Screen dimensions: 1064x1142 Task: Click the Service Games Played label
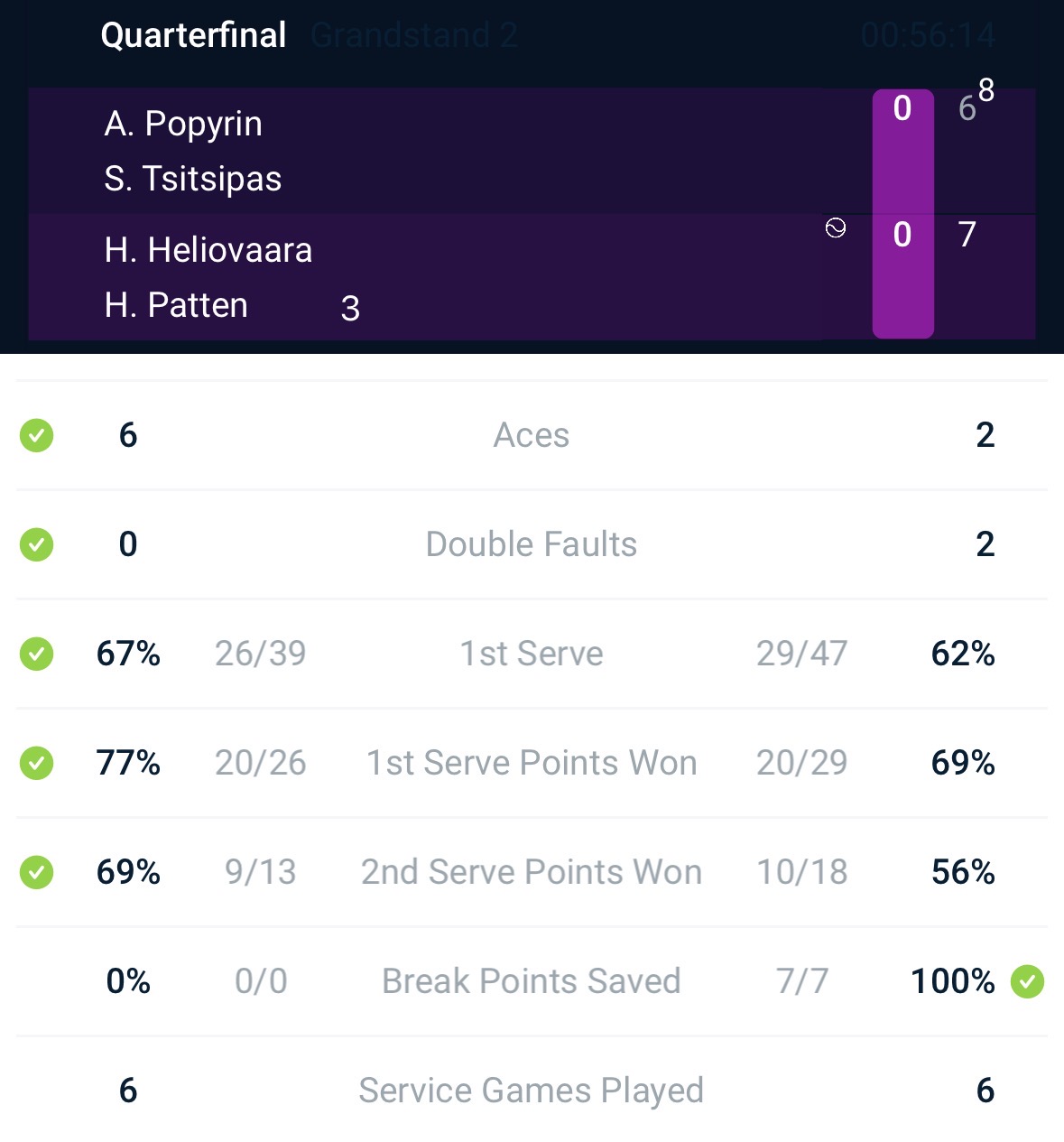pyautogui.click(x=532, y=1091)
